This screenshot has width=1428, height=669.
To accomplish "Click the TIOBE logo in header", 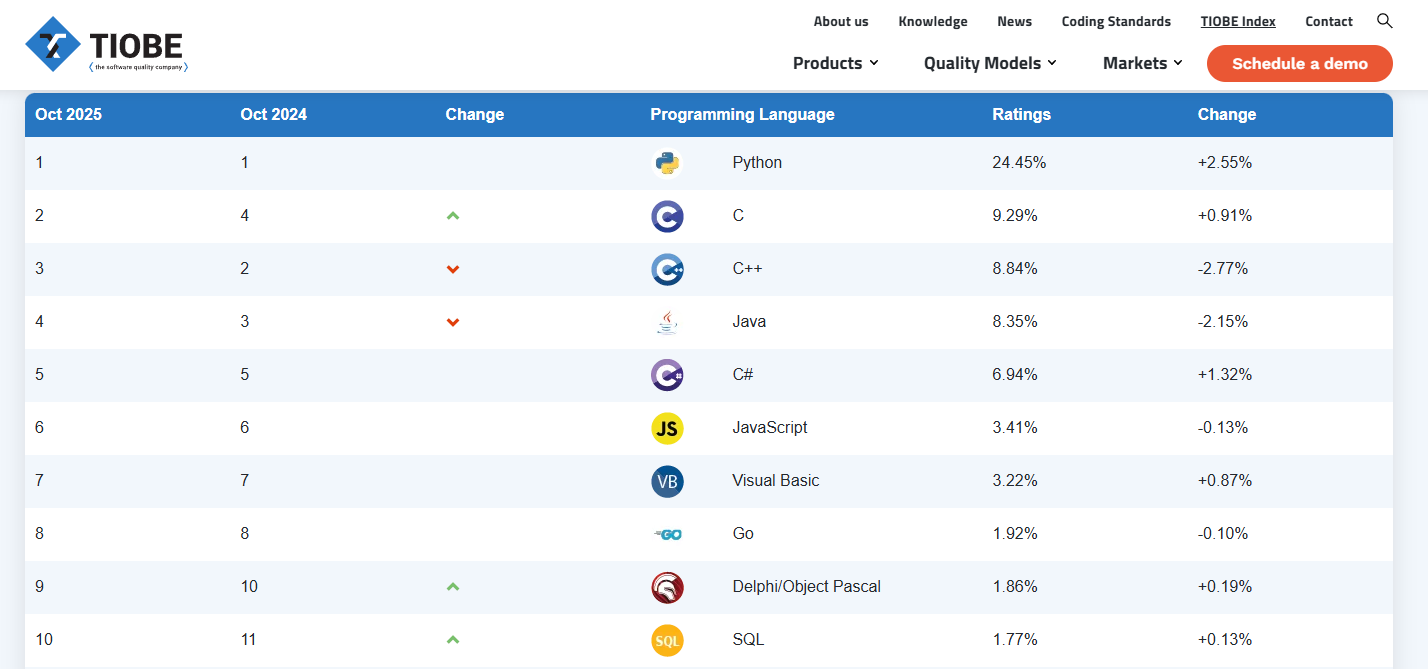I will 106,46.
